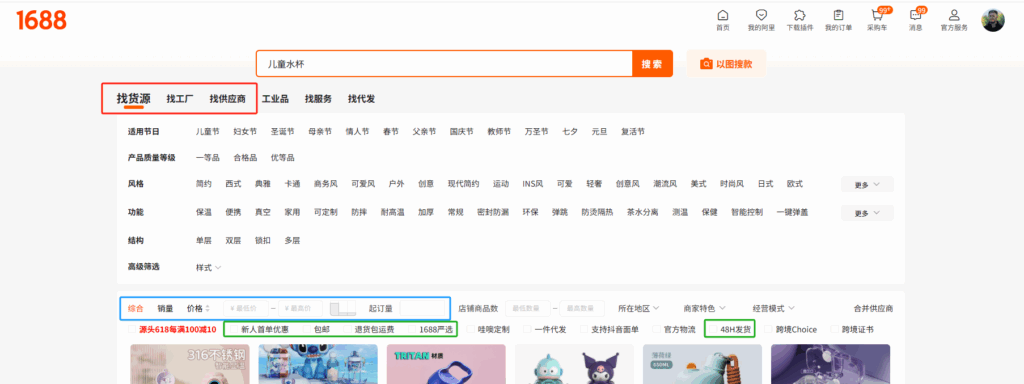Click the 1688 logo
The image size is (1024, 384).
coord(42,21)
